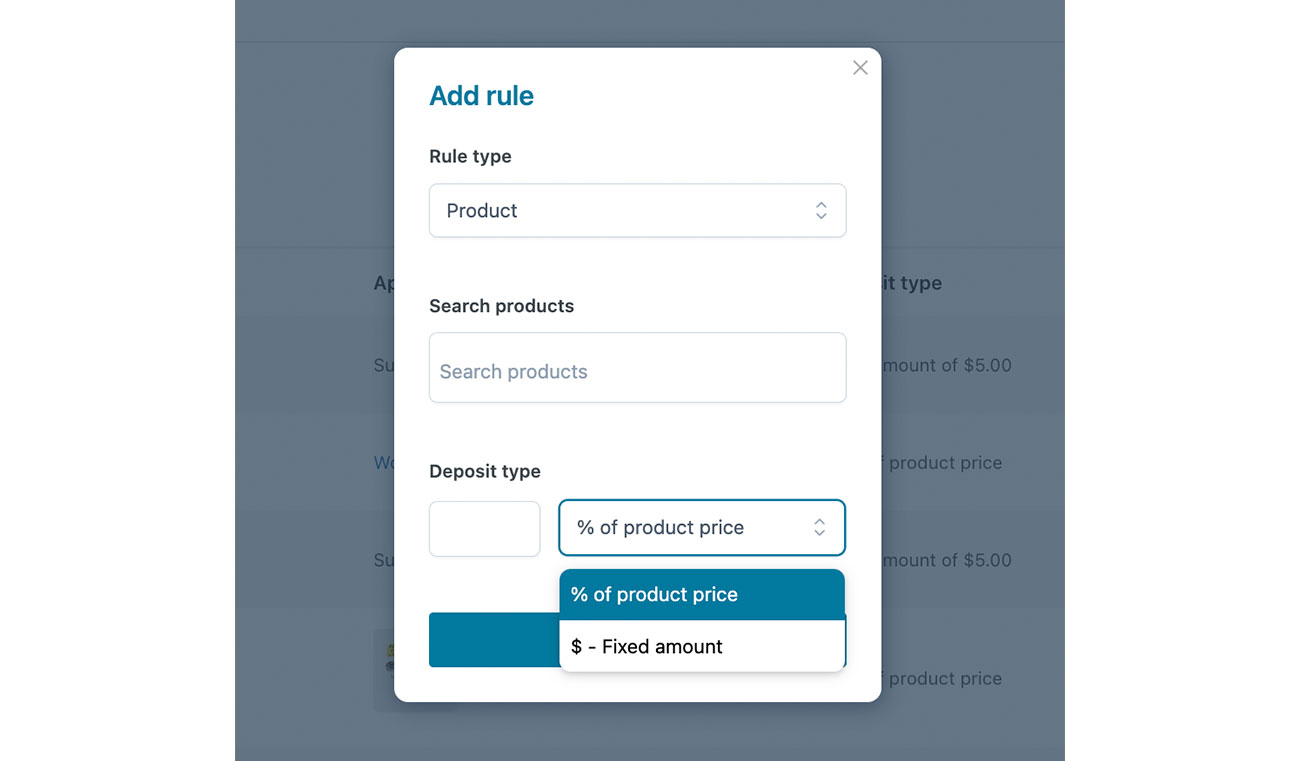1300x761 pixels.
Task: Click the Add rule dialog heading
Action: point(481,96)
